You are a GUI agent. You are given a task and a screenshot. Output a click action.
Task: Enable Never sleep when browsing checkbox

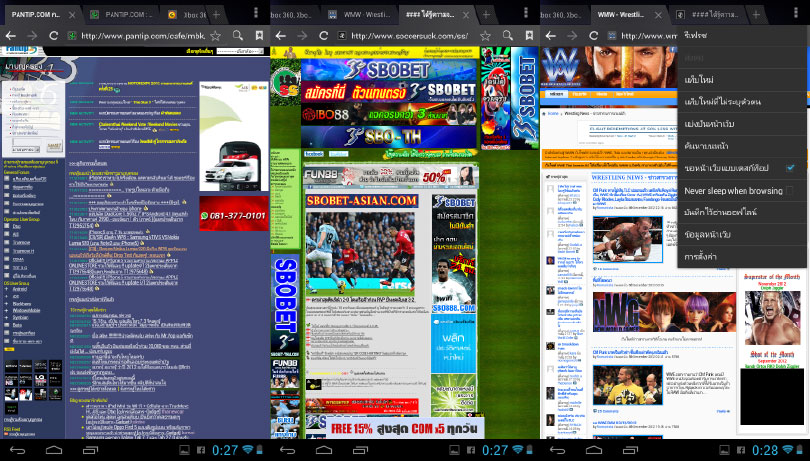(790, 190)
